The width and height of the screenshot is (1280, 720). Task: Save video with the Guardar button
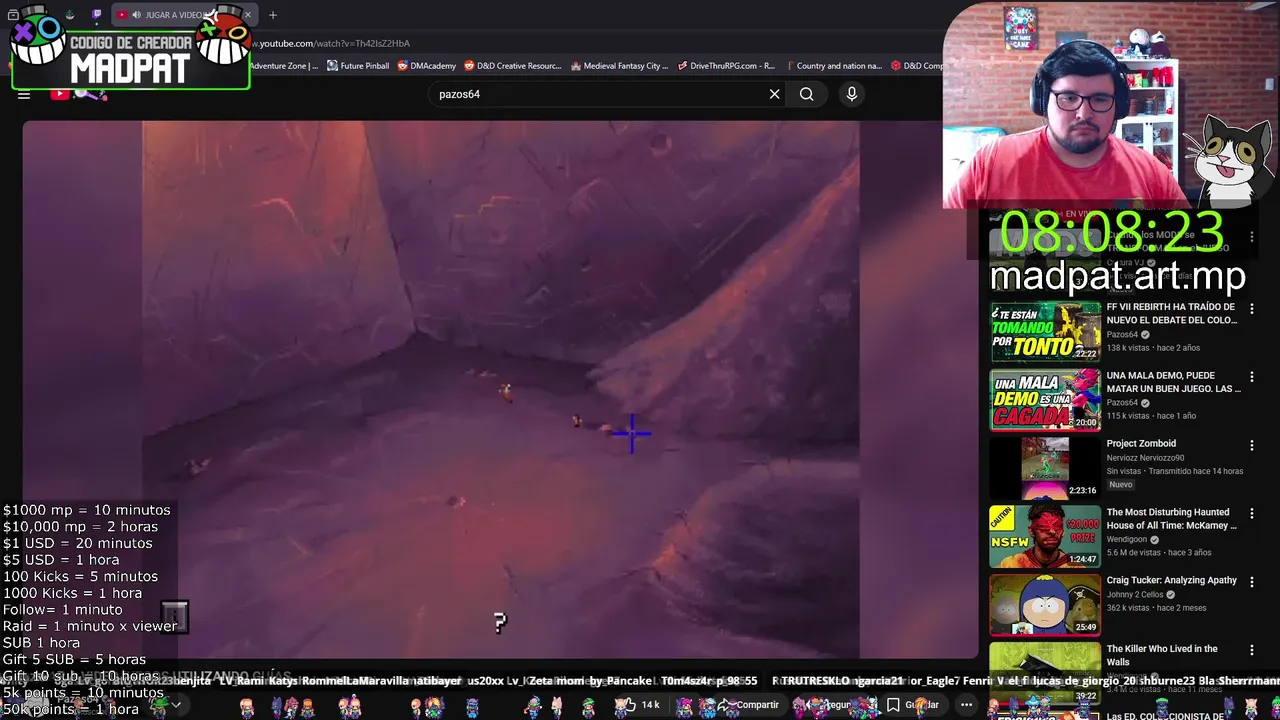point(913,705)
